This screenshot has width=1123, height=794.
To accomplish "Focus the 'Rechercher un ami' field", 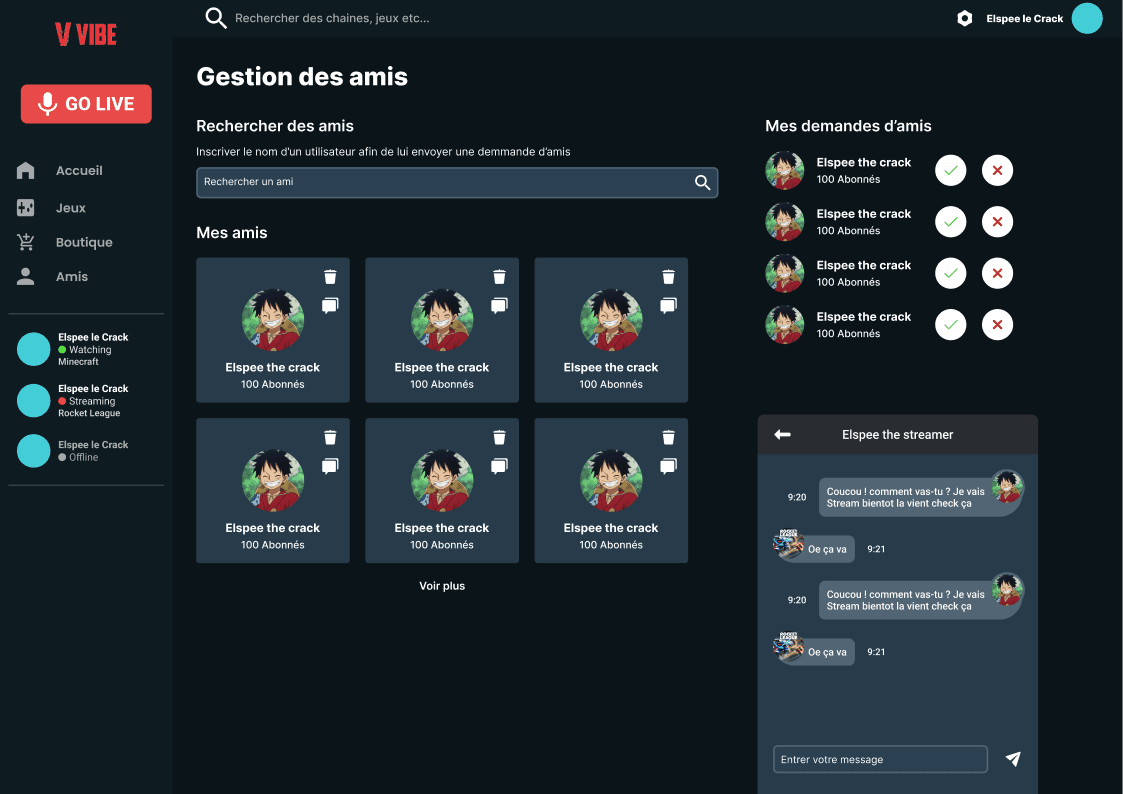I will [x=457, y=183].
